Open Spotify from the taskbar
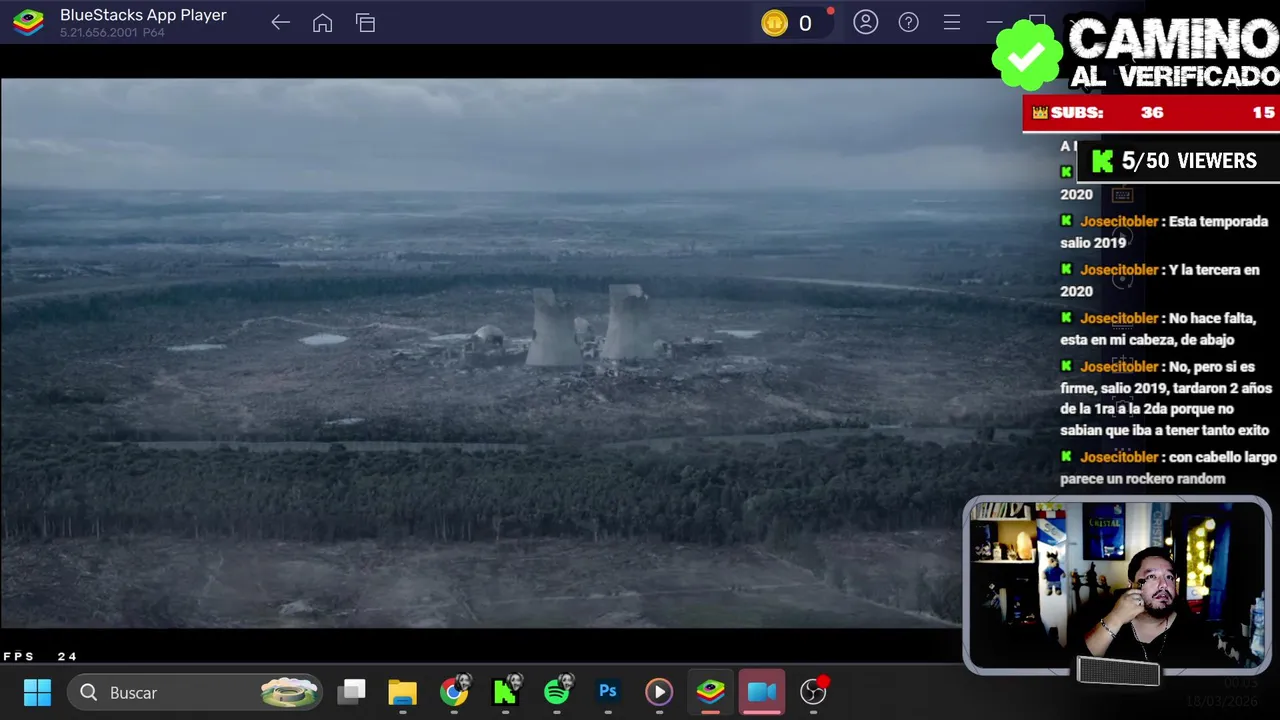 [x=558, y=692]
